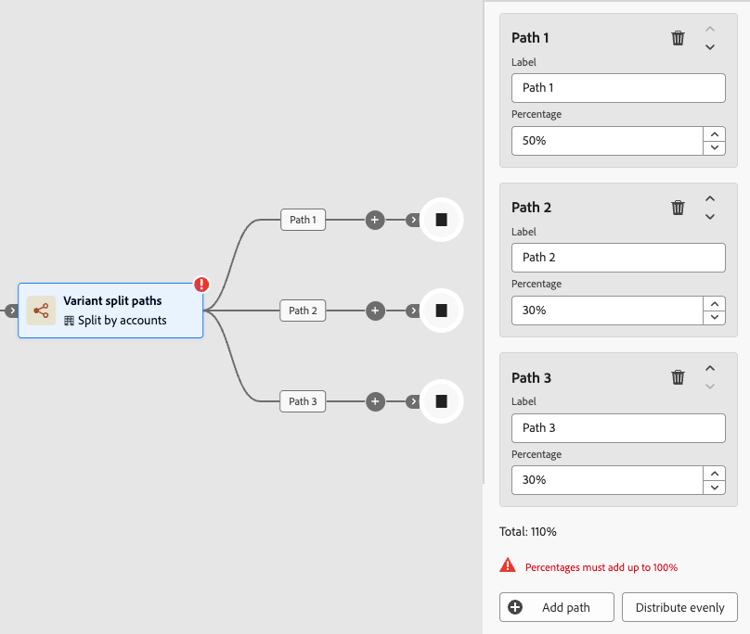Move Path 2 up with its chevron
Screen dimensions: 750x634
pyautogui.click(x=710, y=198)
